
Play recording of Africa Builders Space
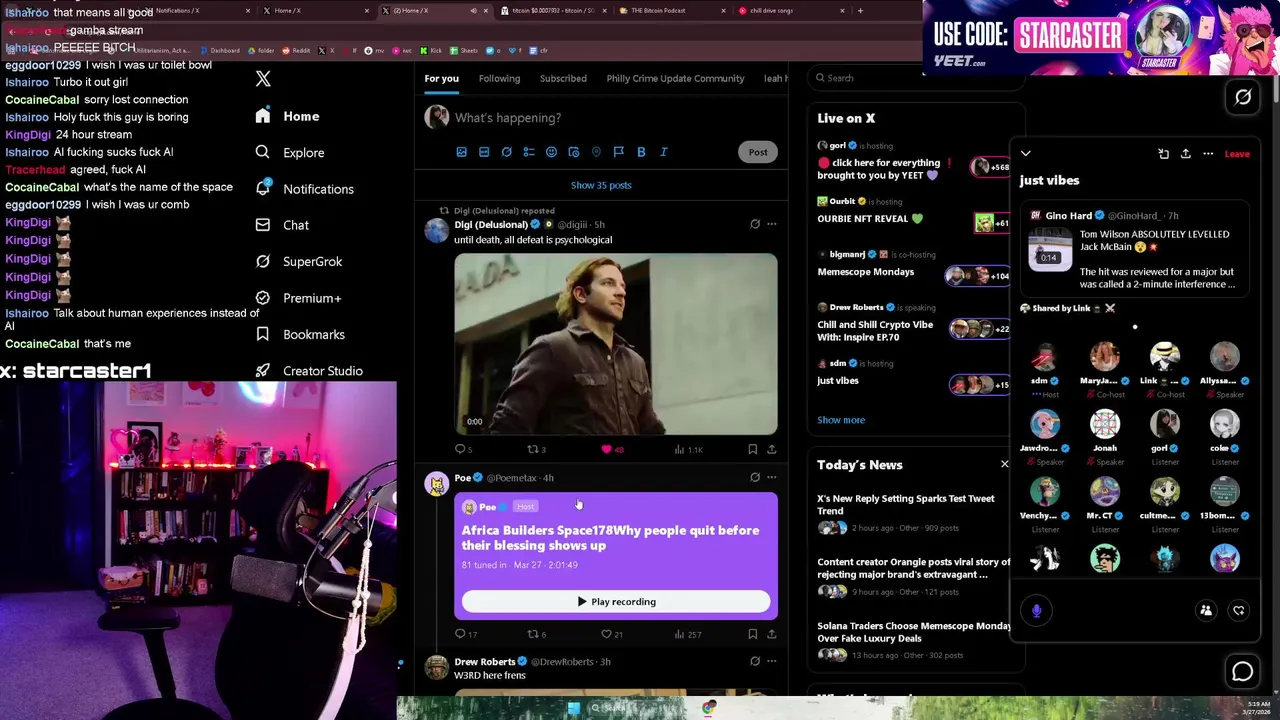tap(616, 602)
